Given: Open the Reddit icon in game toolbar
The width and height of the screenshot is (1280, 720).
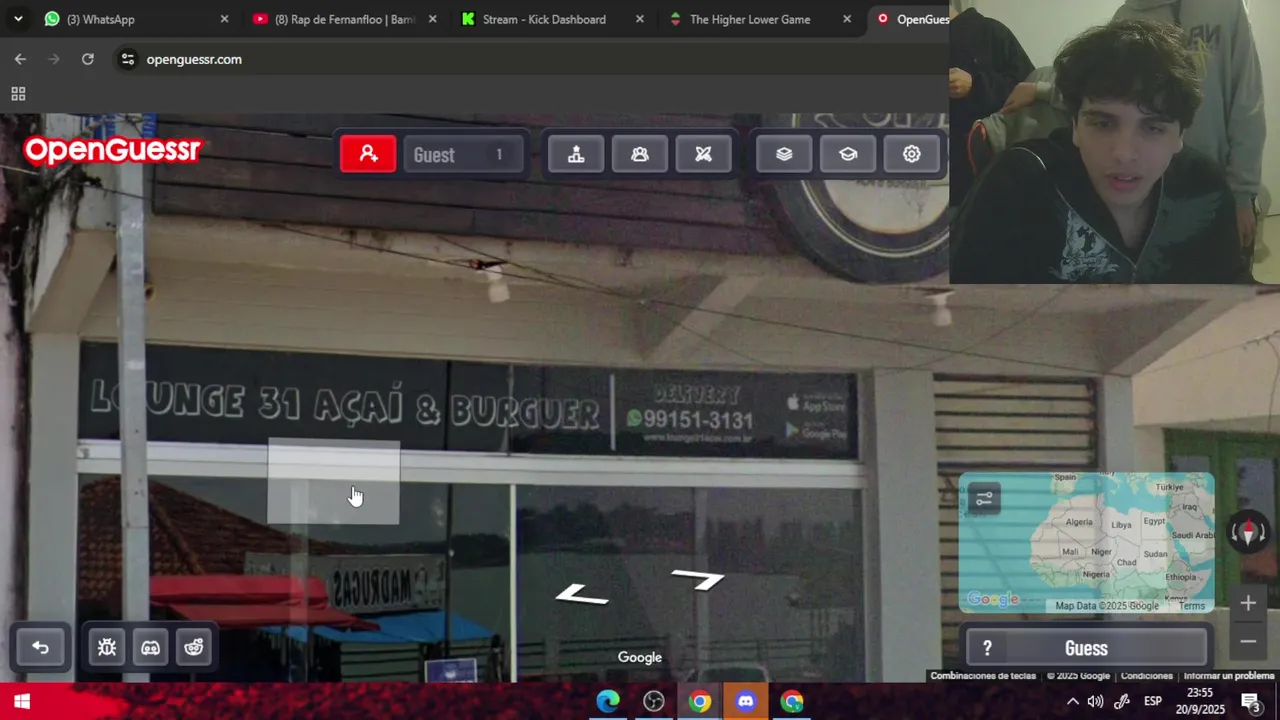Looking at the screenshot, I should tap(194, 648).
